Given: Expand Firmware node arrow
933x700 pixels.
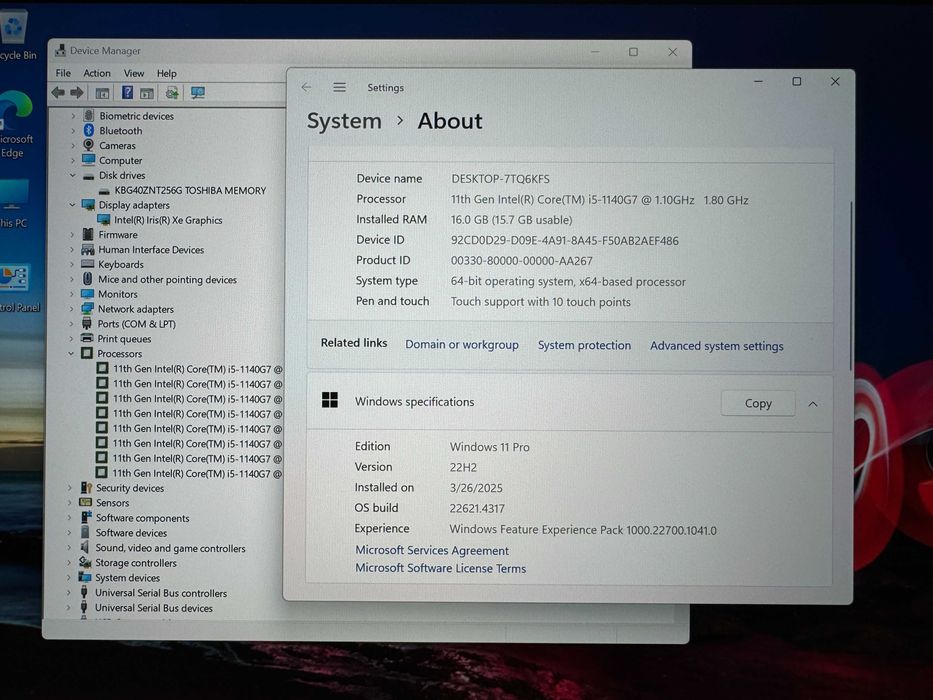Looking at the screenshot, I should coord(73,235).
